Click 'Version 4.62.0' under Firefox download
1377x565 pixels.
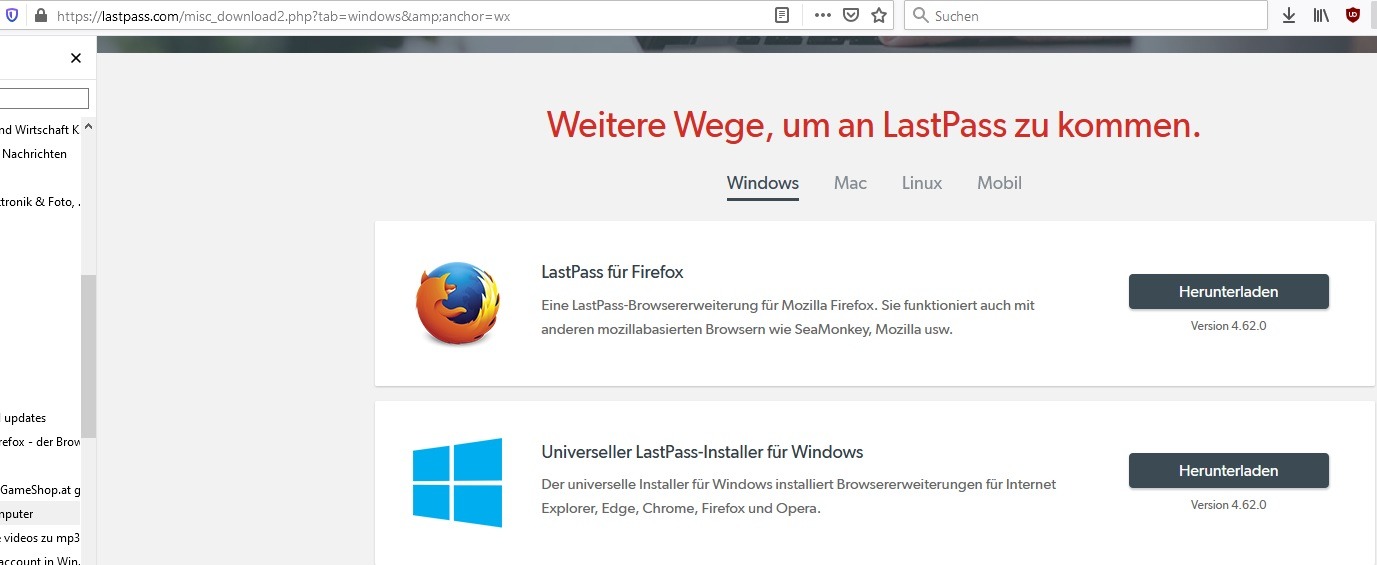coord(1228,326)
